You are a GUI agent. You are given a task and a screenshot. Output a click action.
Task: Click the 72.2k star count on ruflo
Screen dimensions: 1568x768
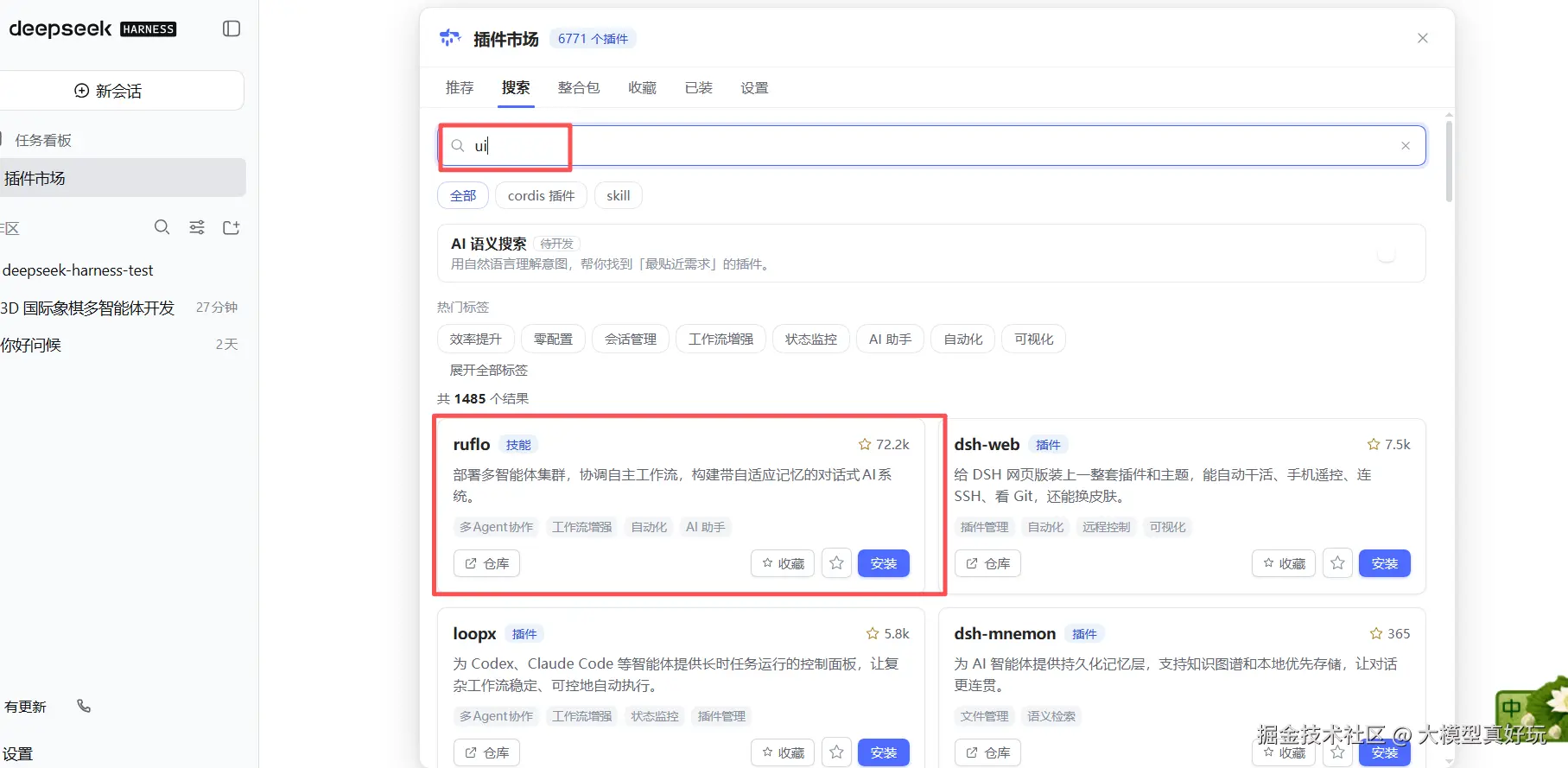pos(884,444)
